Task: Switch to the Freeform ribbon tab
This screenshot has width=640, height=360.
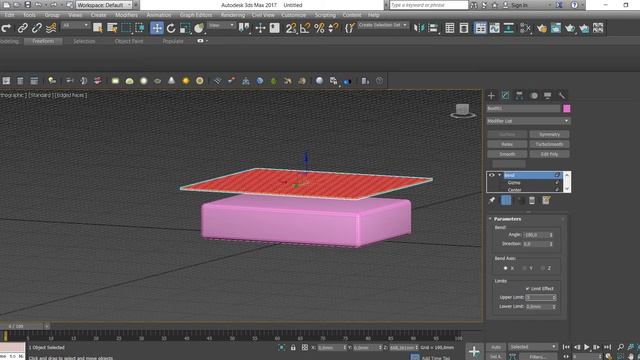Action: [x=43, y=41]
